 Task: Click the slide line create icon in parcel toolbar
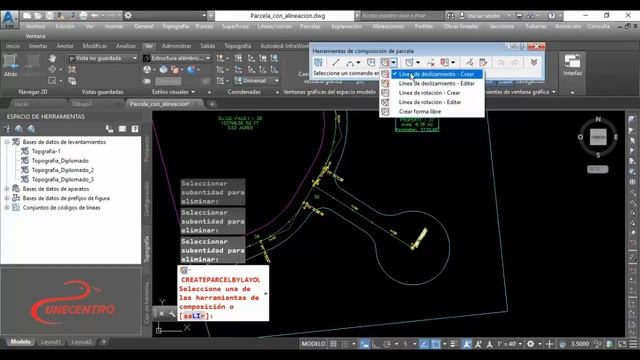coord(384,62)
